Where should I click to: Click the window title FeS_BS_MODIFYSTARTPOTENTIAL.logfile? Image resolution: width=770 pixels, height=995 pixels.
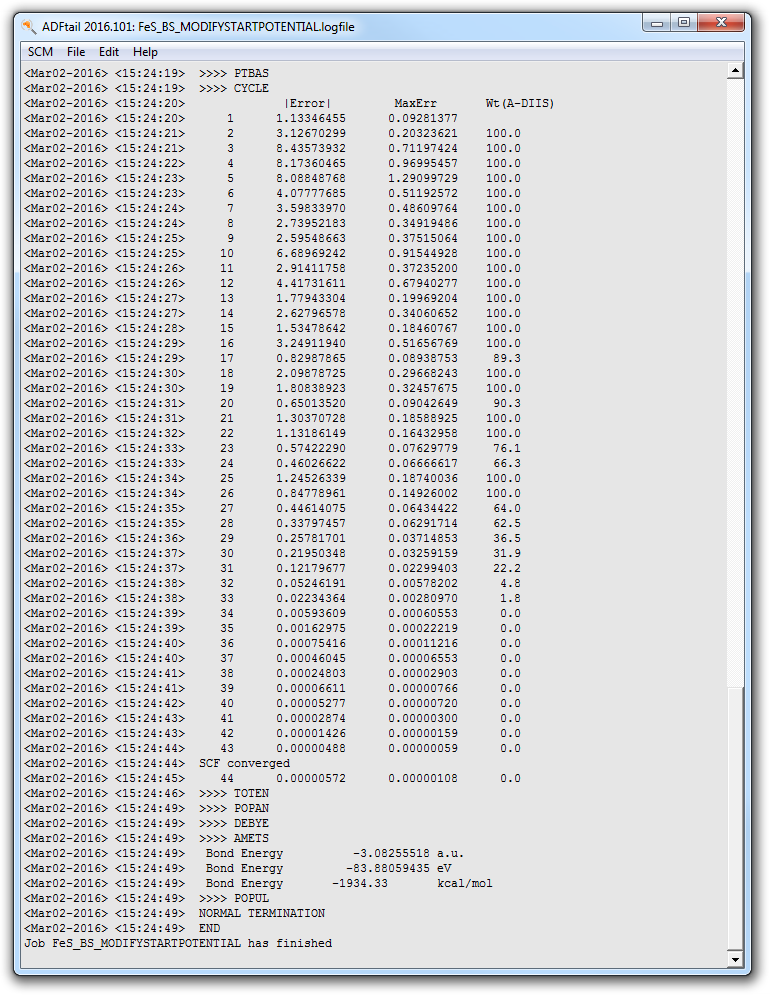click(246, 27)
